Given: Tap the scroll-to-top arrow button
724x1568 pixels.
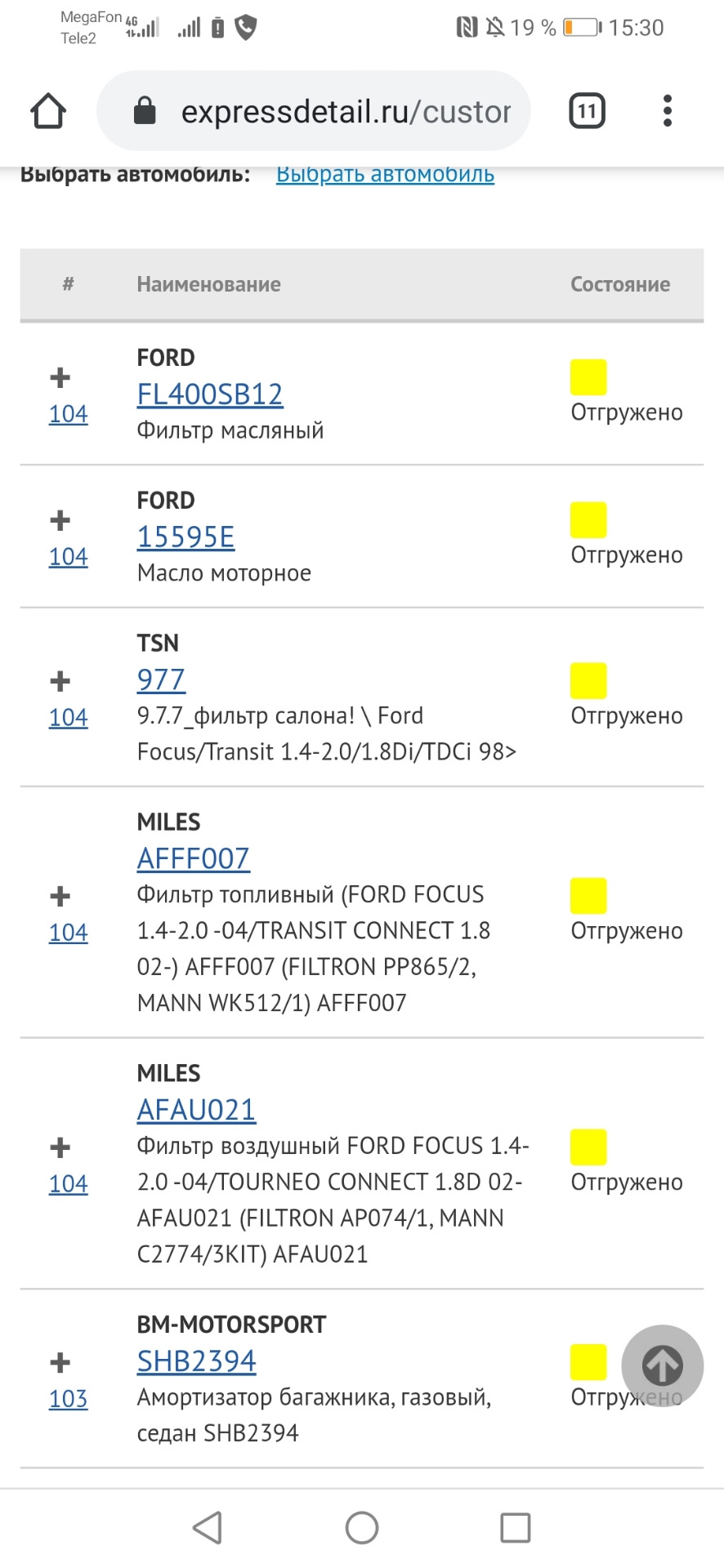Looking at the screenshot, I should pos(662,1365).
